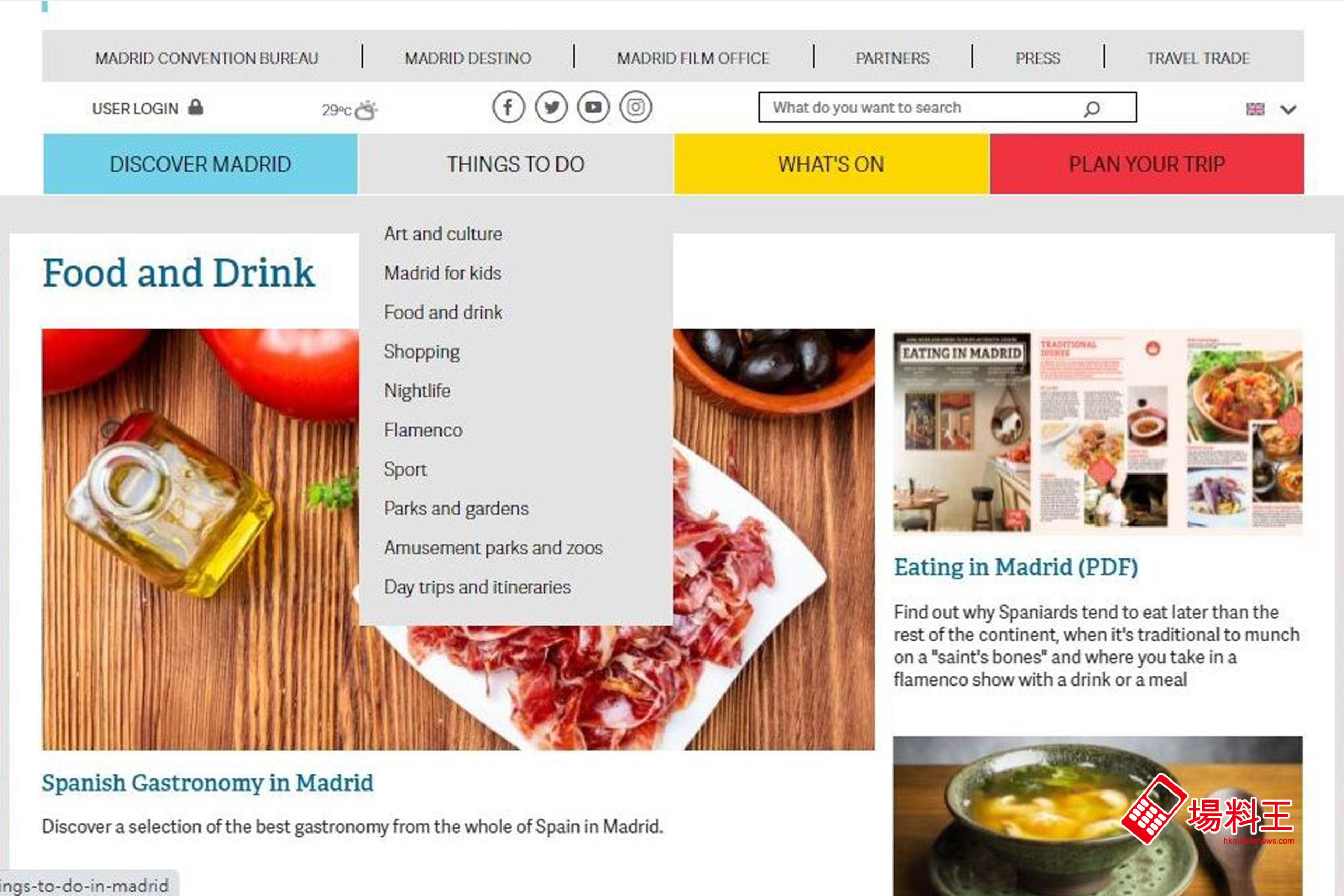
Task: Click the UK flag language icon
Action: point(1255,109)
